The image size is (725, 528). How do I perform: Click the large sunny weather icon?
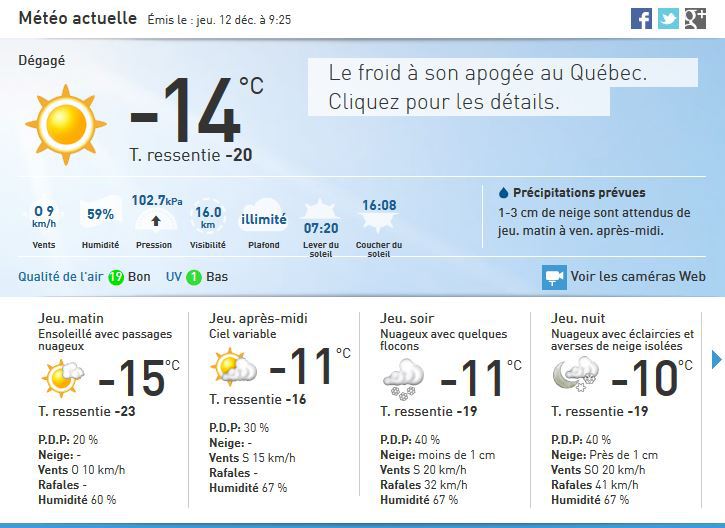(x=65, y=124)
